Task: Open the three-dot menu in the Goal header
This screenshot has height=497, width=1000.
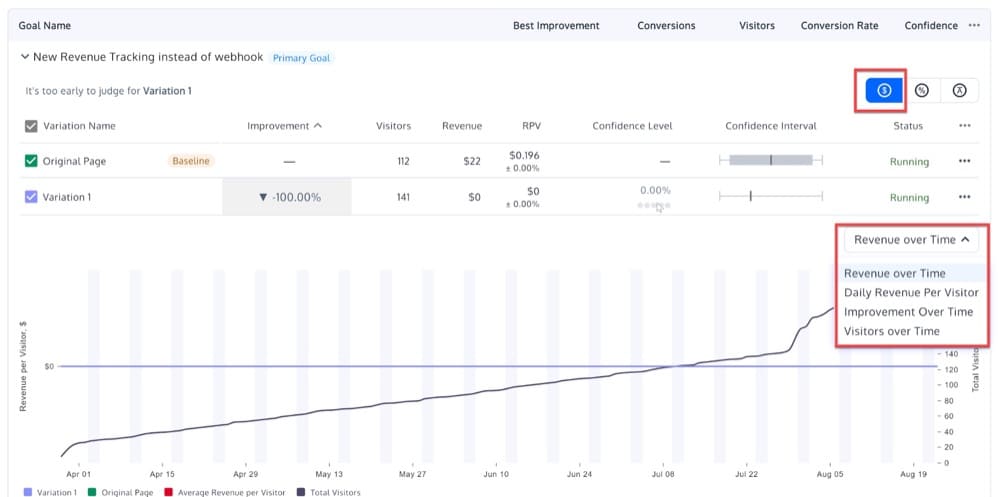Action: [974, 26]
